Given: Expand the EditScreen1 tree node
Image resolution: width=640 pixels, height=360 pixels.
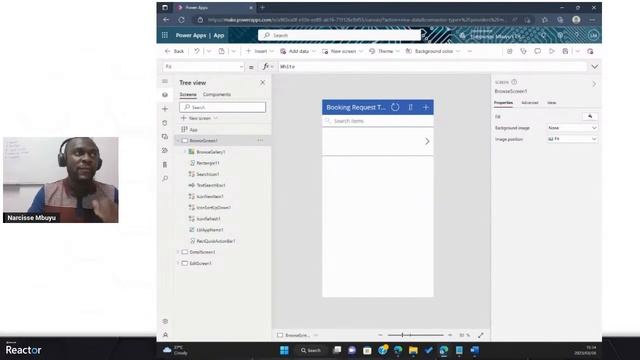Looking at the screenshot, I should pyautogui.click(x=178, y=263).
